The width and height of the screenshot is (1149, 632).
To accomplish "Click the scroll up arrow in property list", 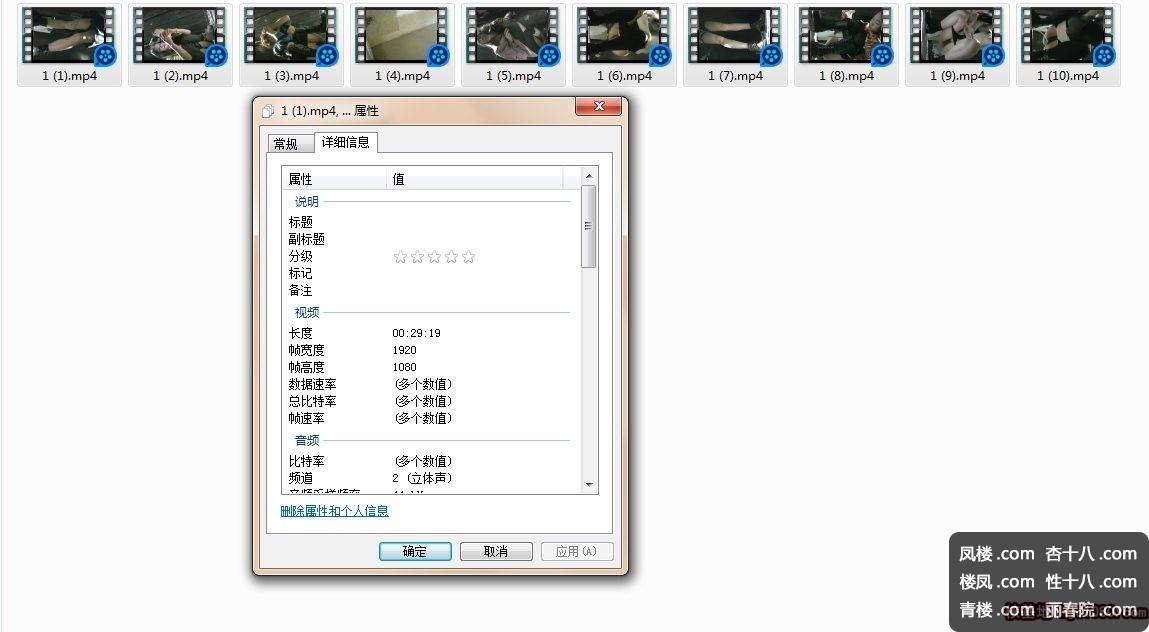I will [588, 176].
